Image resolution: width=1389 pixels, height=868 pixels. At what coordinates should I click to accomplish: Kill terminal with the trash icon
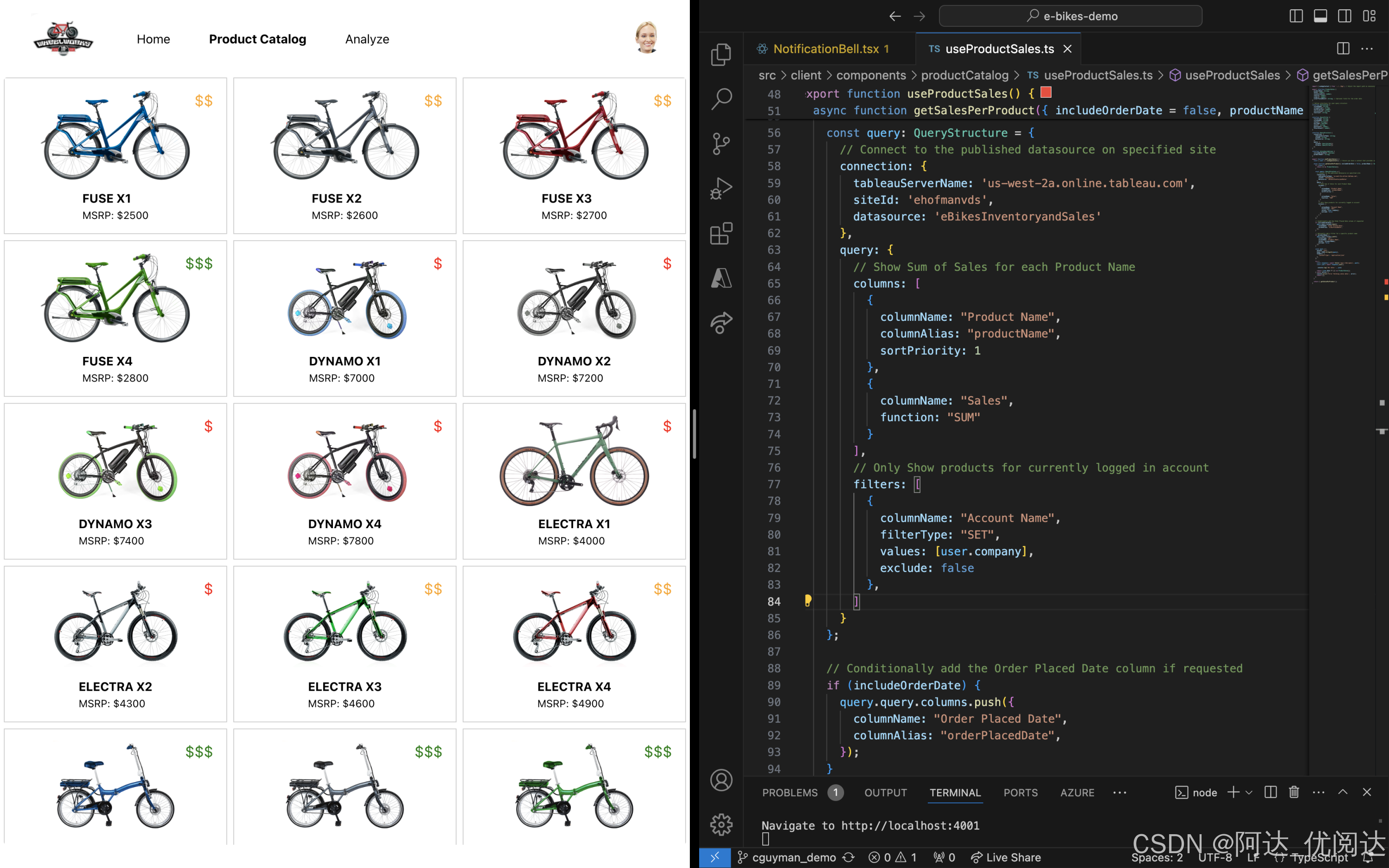(x=1294, y=792)
